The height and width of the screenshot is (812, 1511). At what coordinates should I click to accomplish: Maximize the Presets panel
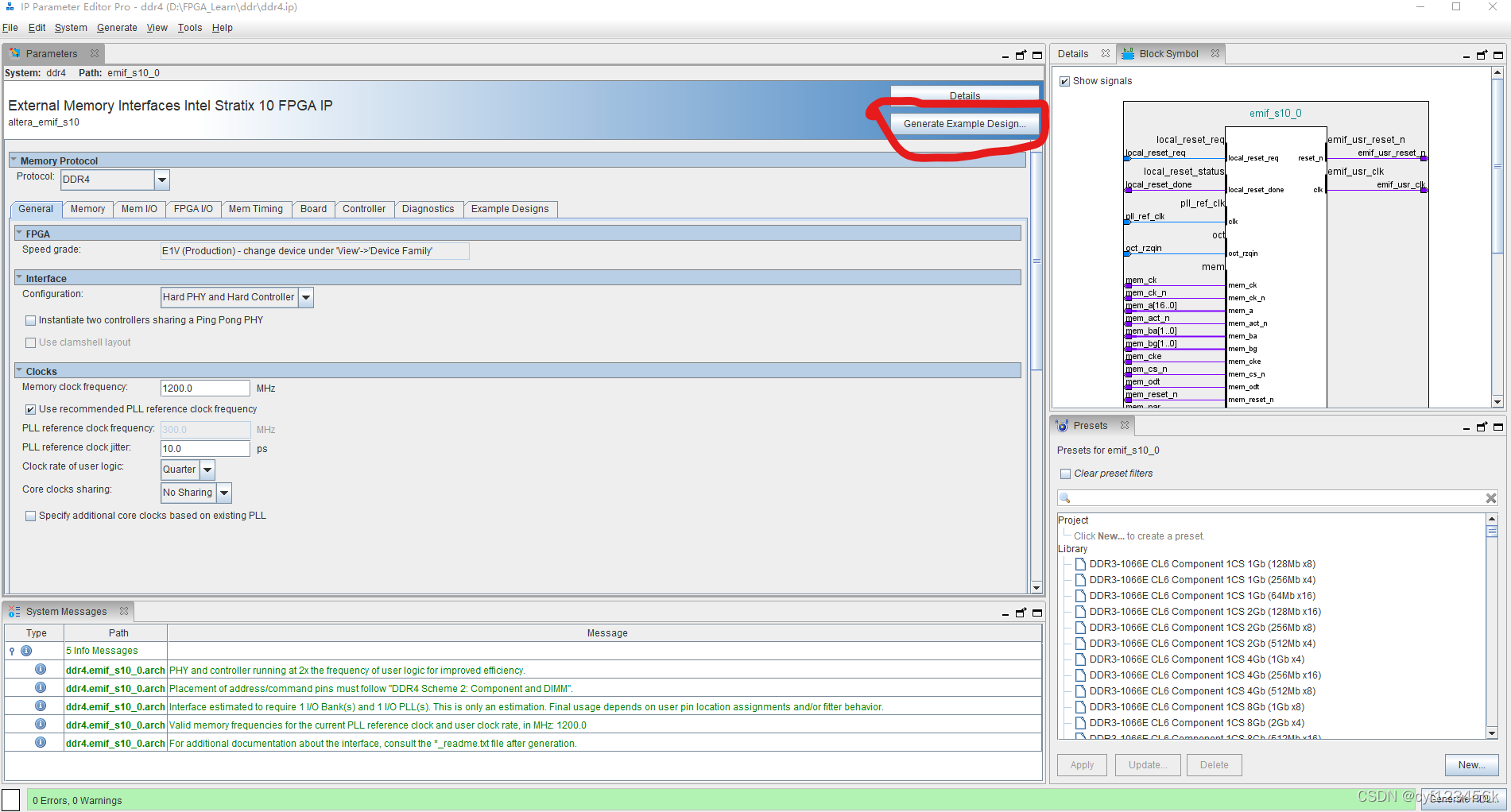click(1498, 427)
